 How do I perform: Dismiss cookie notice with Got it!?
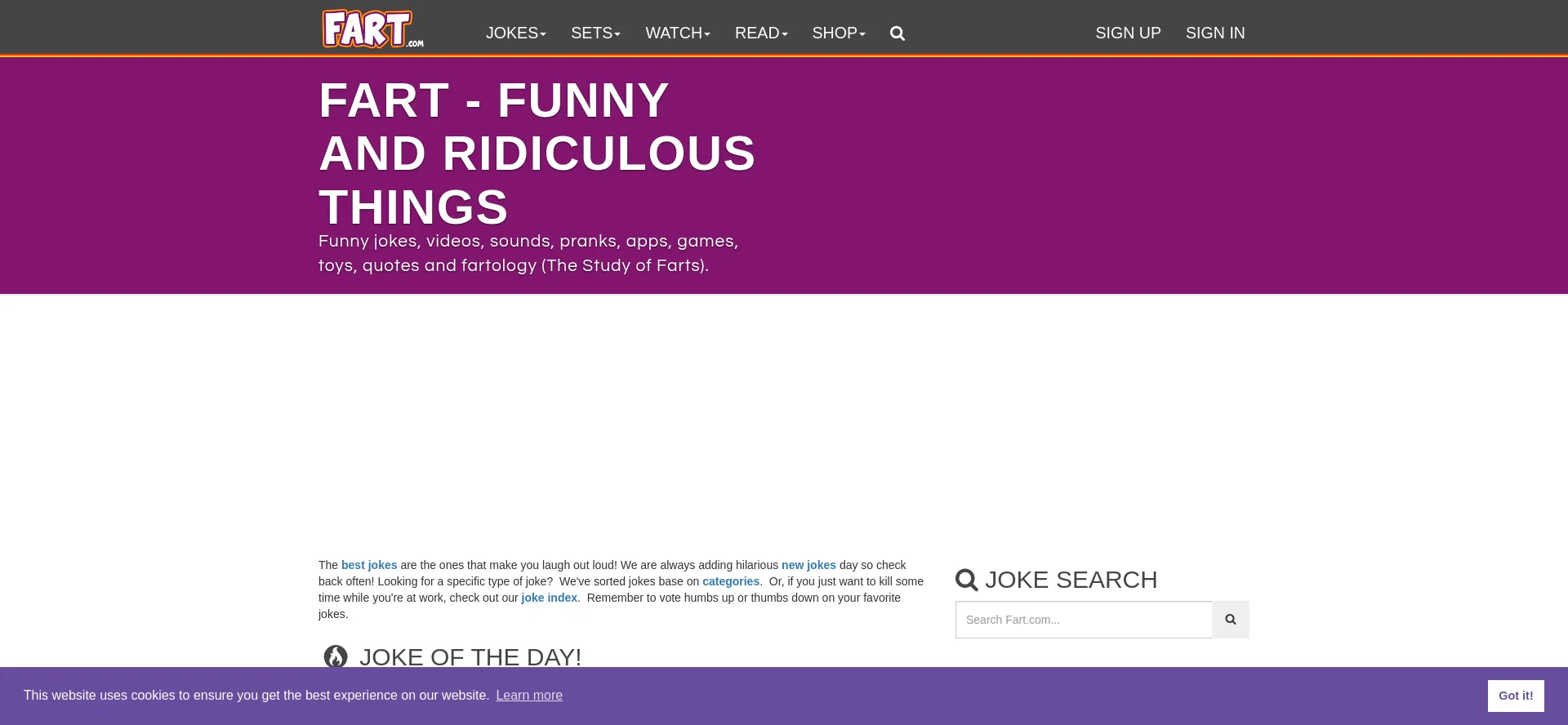pyautogui.click(x=1515, y=696)
